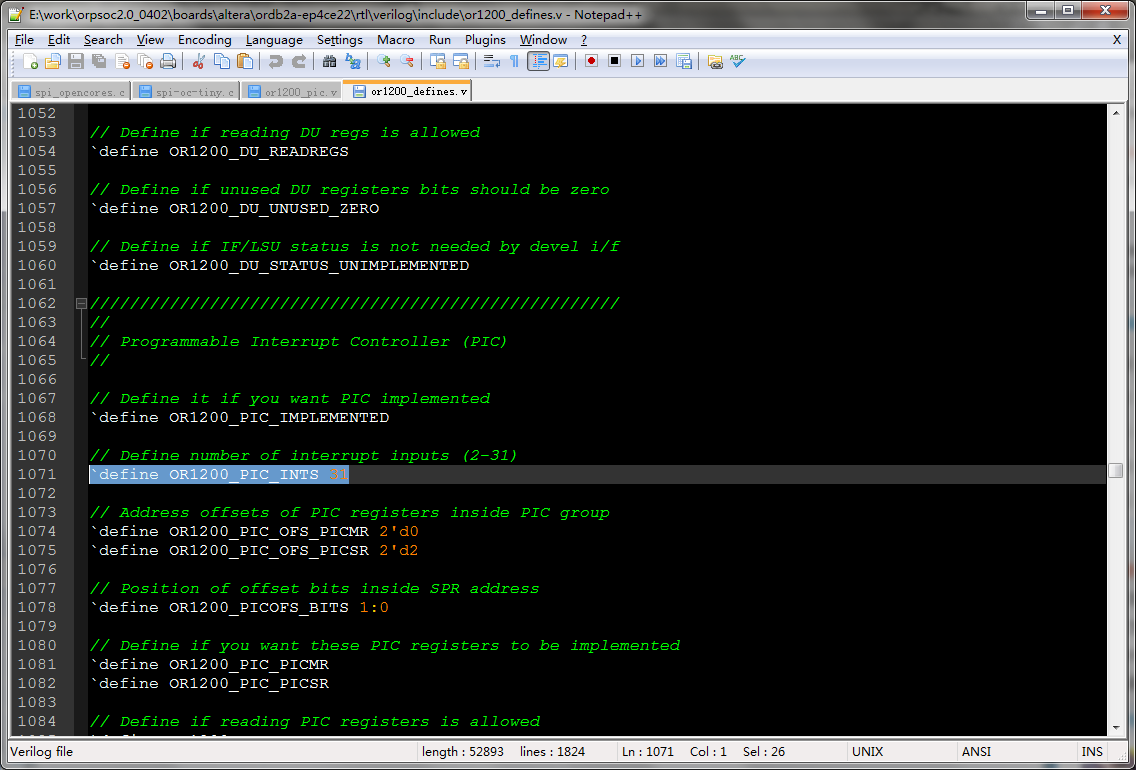1136x770 pixels.
Task: Open the Run menu
Action: 440,40
